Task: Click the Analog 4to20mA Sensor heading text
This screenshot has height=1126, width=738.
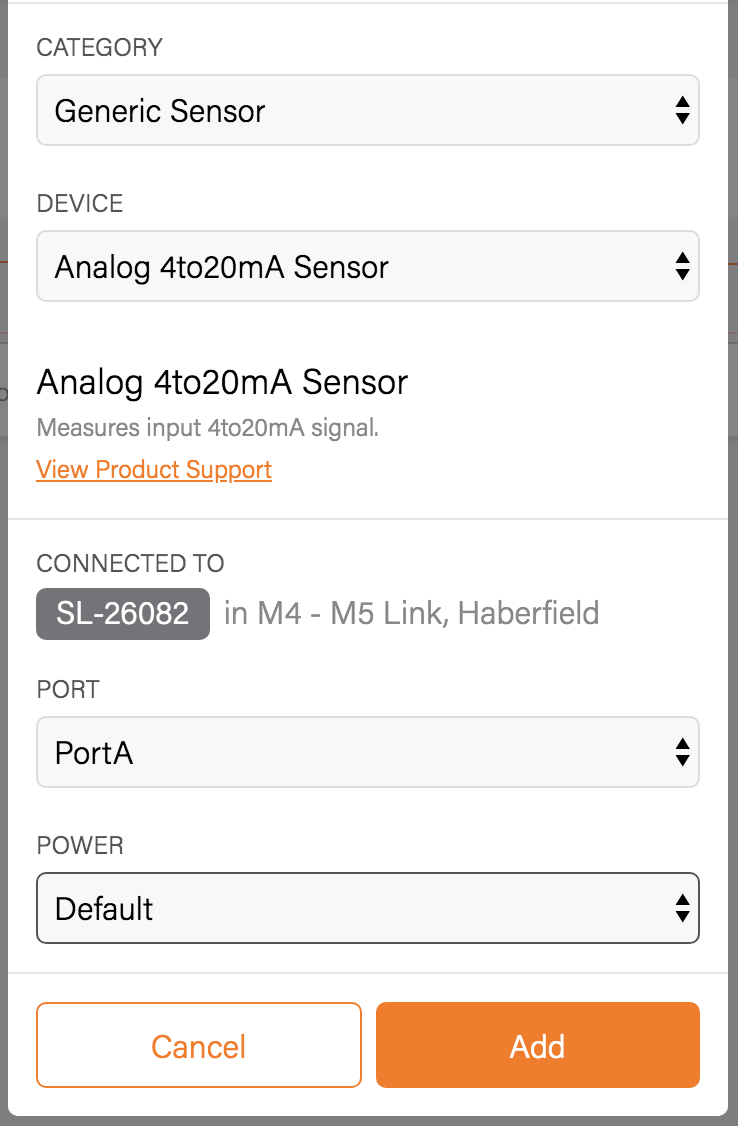Action: [222, 382]
